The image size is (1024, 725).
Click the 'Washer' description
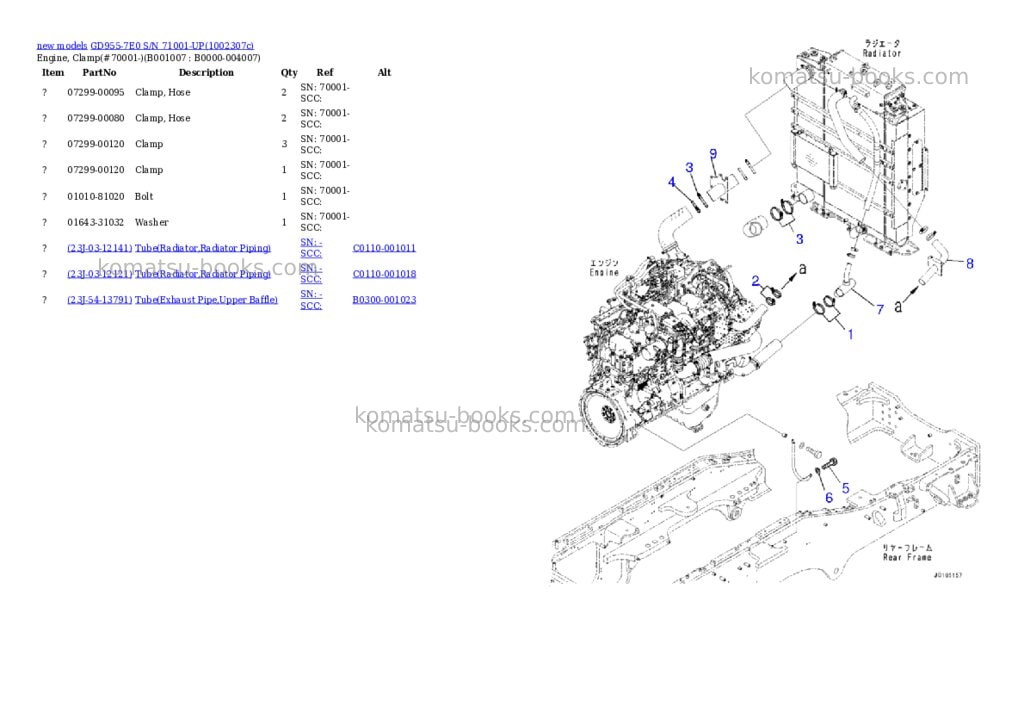coord(152,223)
